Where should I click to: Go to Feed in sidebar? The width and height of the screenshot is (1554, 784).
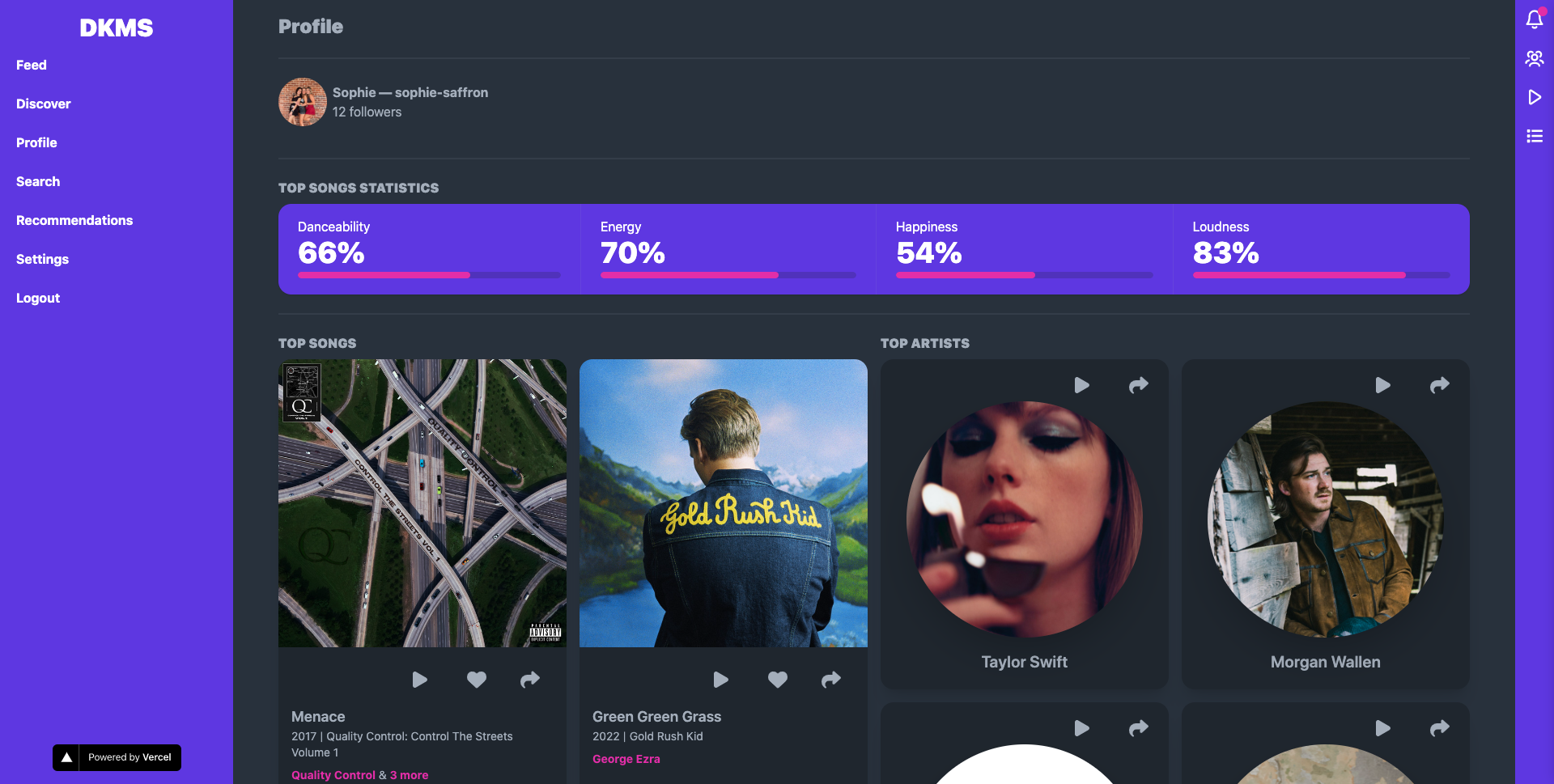click(x=32, y=65)
